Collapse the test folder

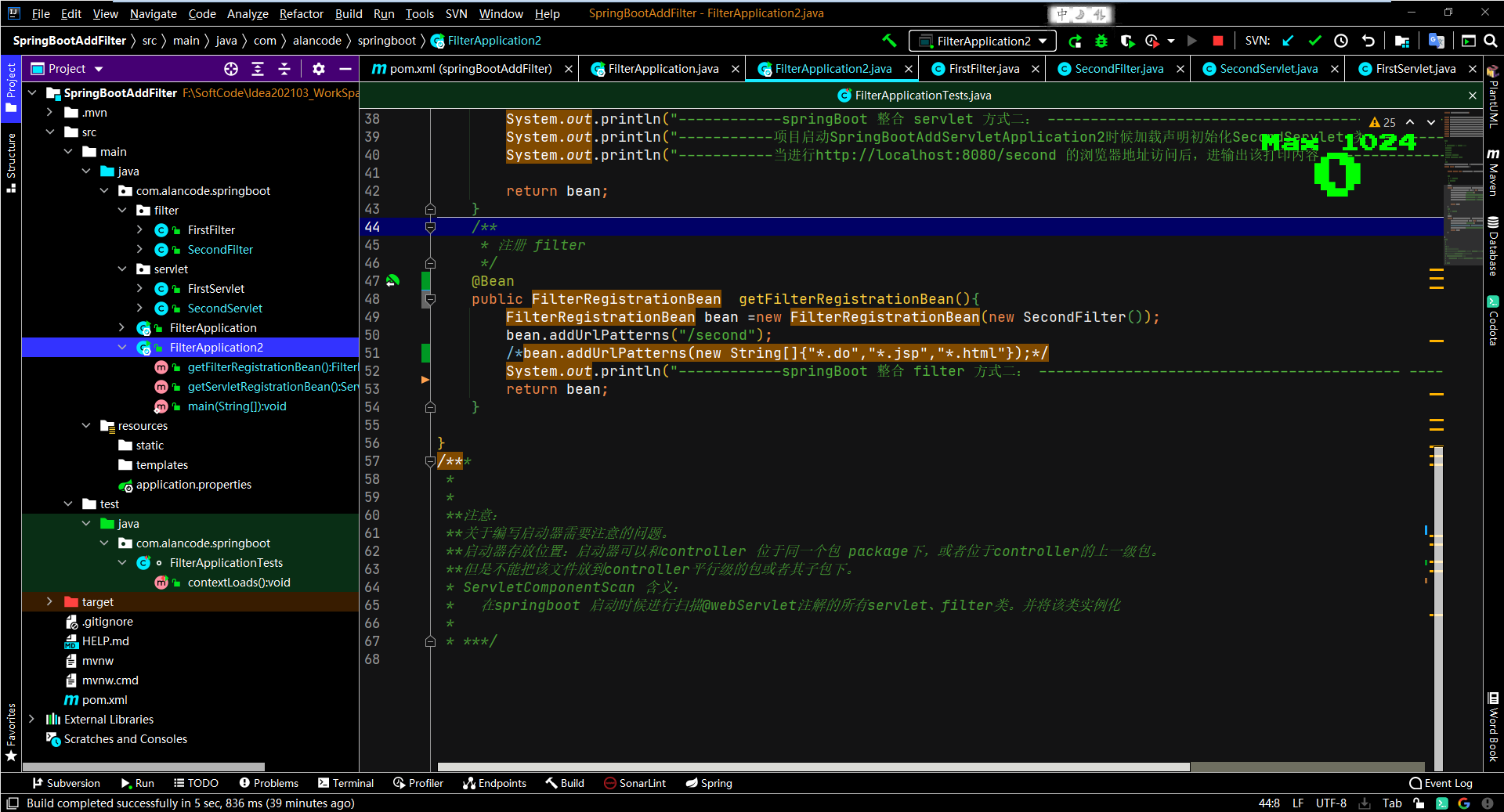click(68, 504)
